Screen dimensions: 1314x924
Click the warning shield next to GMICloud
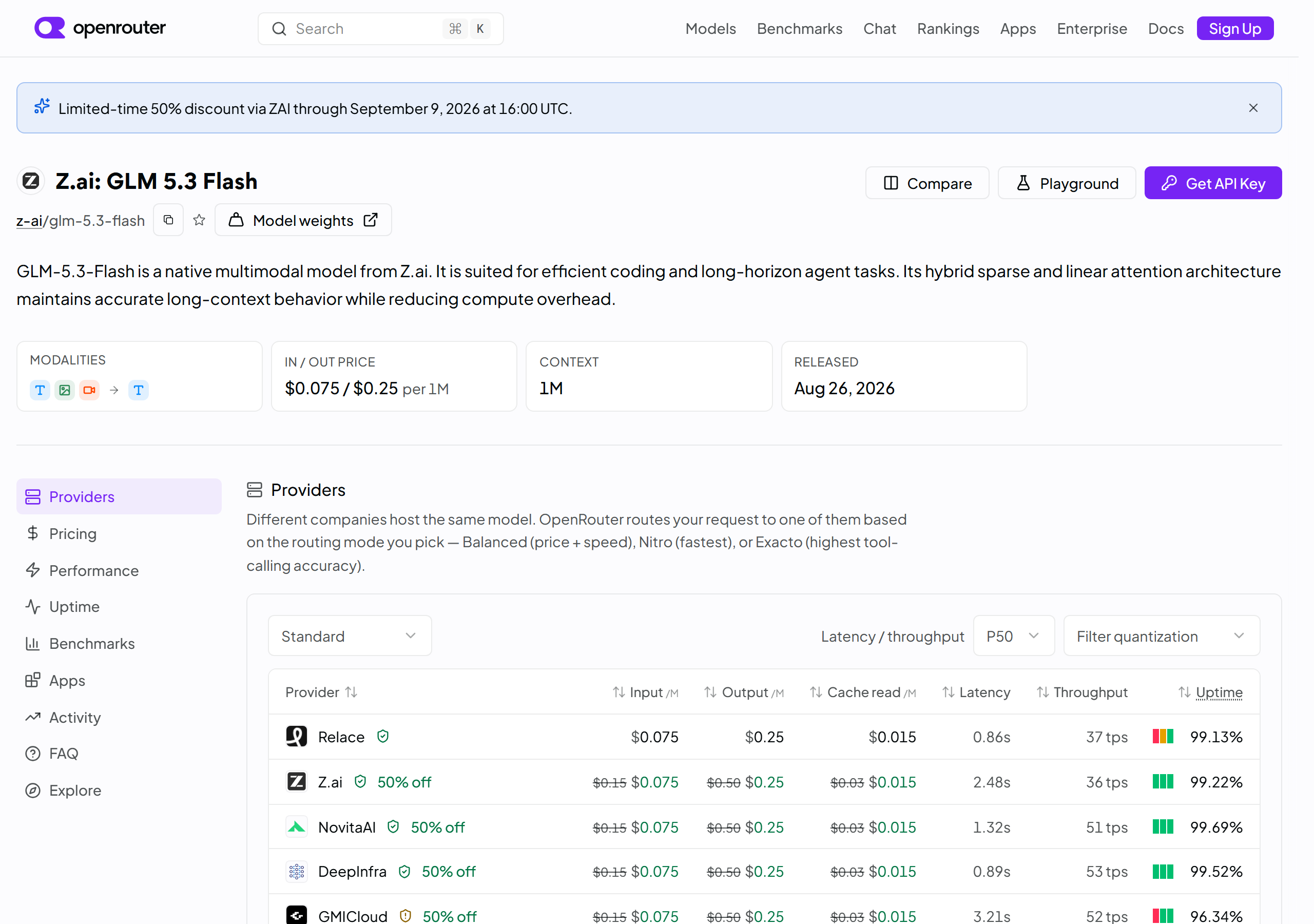405,916
